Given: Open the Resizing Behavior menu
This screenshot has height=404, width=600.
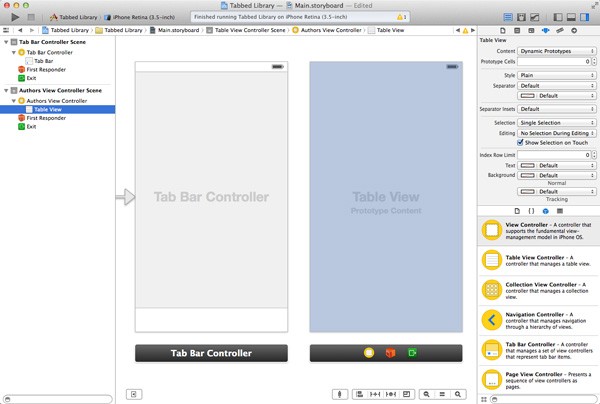Looking at the screenshot, I should [406, 394].
